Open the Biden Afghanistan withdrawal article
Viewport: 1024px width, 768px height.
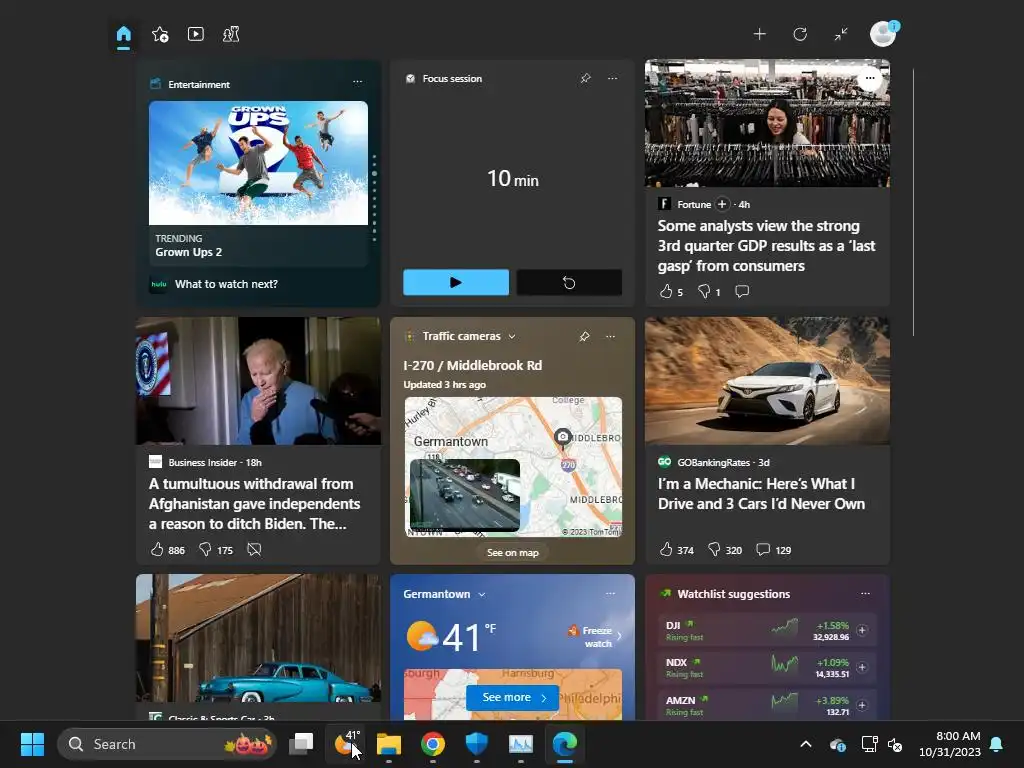(255, 504)
